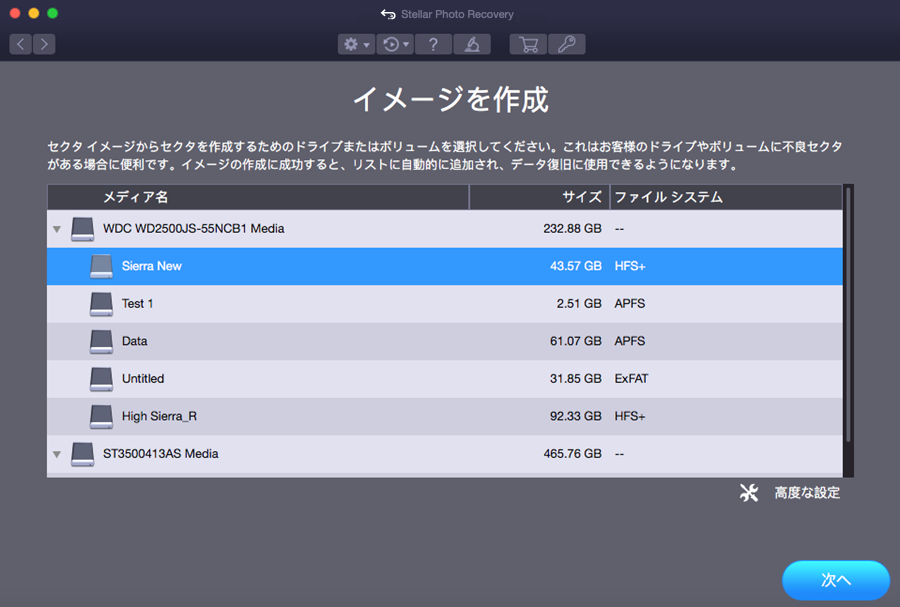Image resolution: width=900 pixels, height=607 pixels.
Task: Click the 92.33 GB size cell
Action: coord(576,417)
